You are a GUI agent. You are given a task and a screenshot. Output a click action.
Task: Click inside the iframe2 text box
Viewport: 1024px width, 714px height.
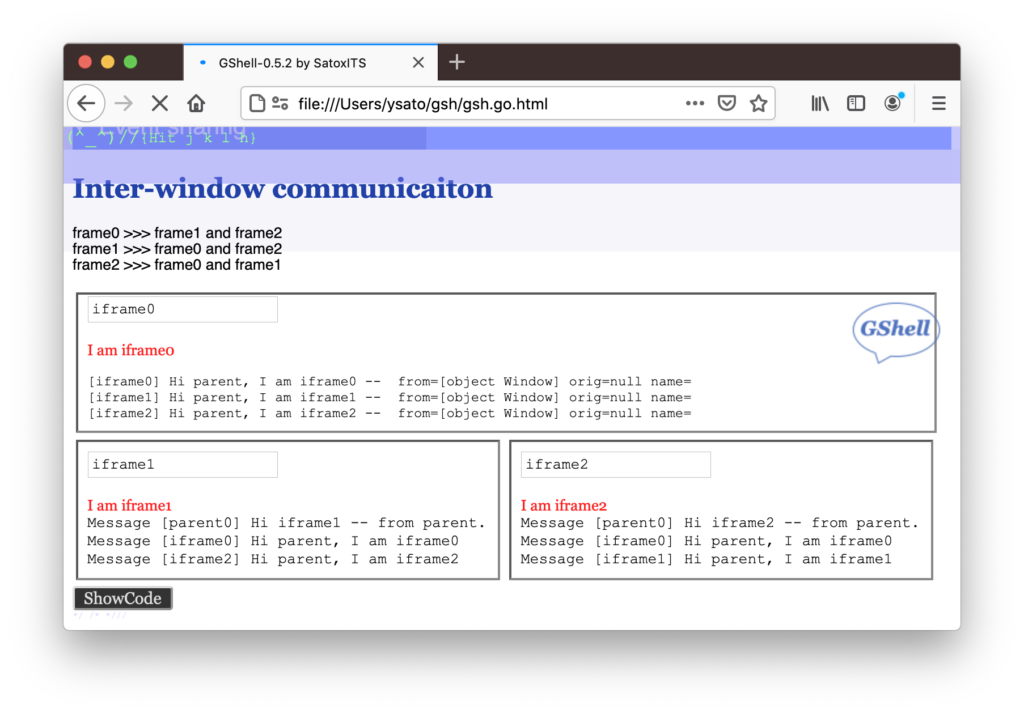(x=615, y=465)
